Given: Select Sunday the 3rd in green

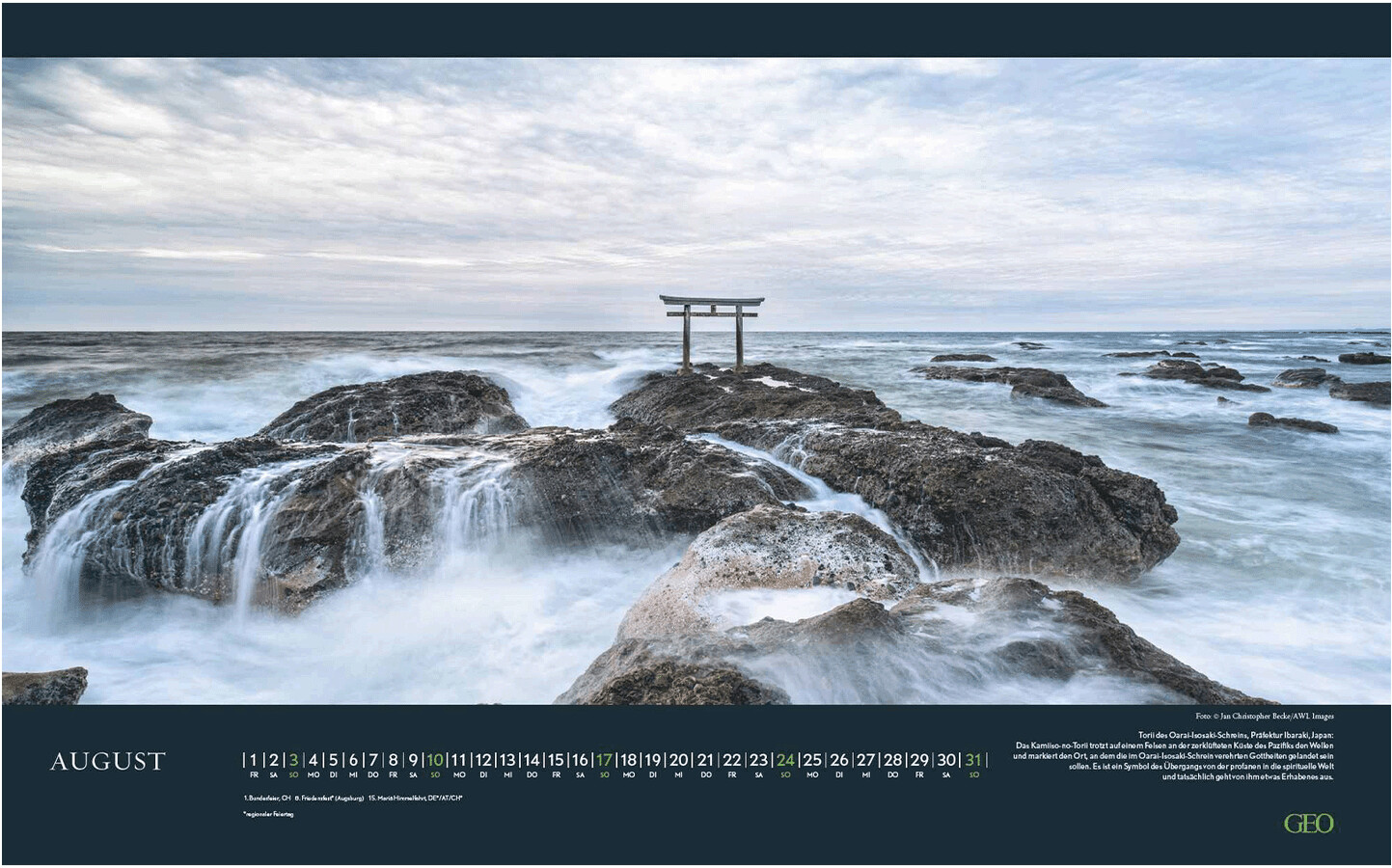Looking at the screenshot, I should 293,760.
